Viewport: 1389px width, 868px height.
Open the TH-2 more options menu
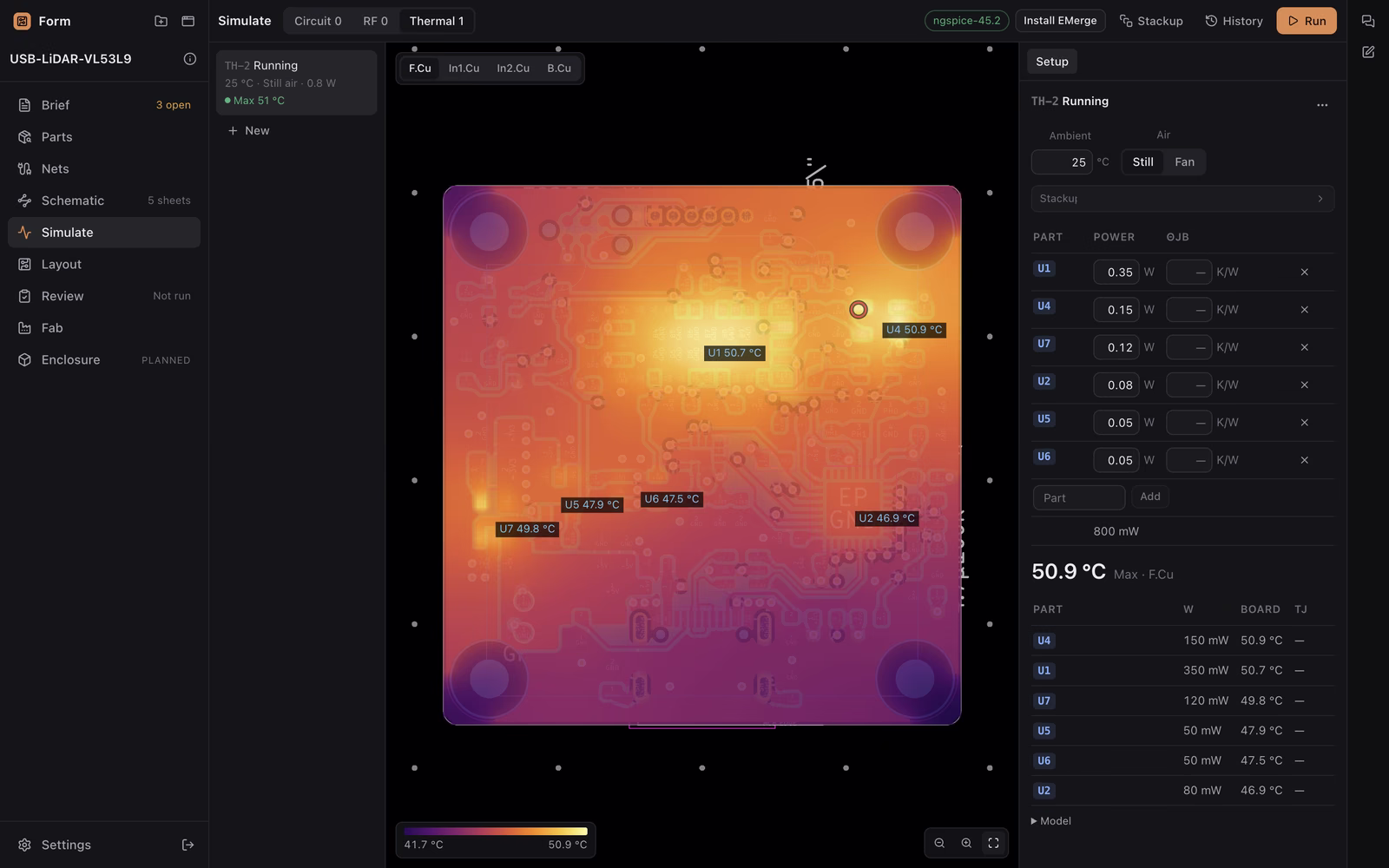pos(1322,104)
